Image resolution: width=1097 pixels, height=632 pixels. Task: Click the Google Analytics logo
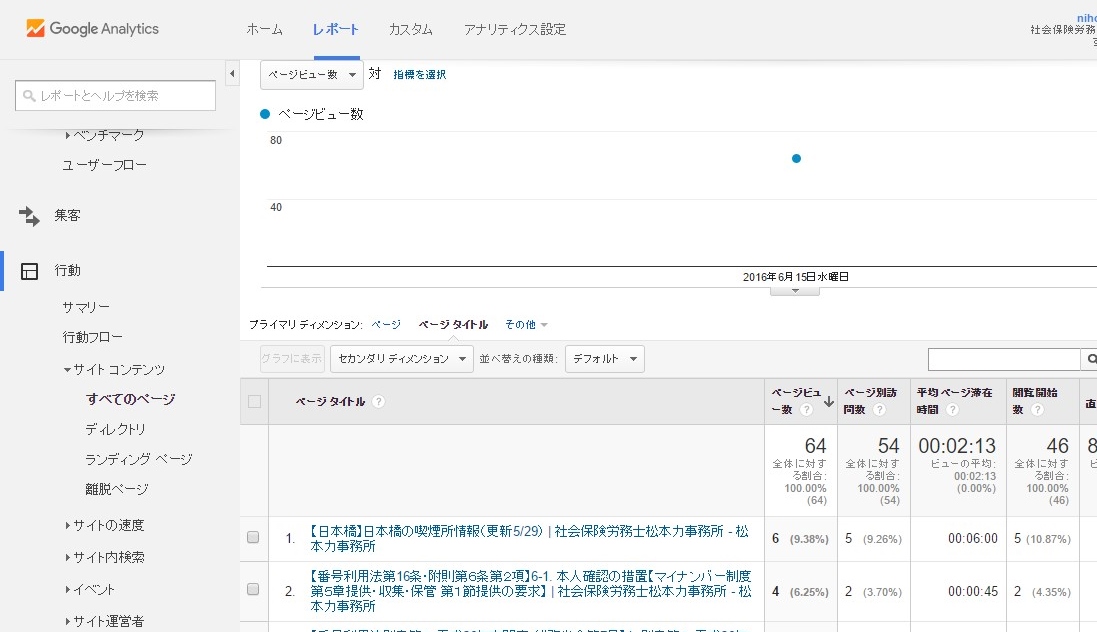pos(92,29)
